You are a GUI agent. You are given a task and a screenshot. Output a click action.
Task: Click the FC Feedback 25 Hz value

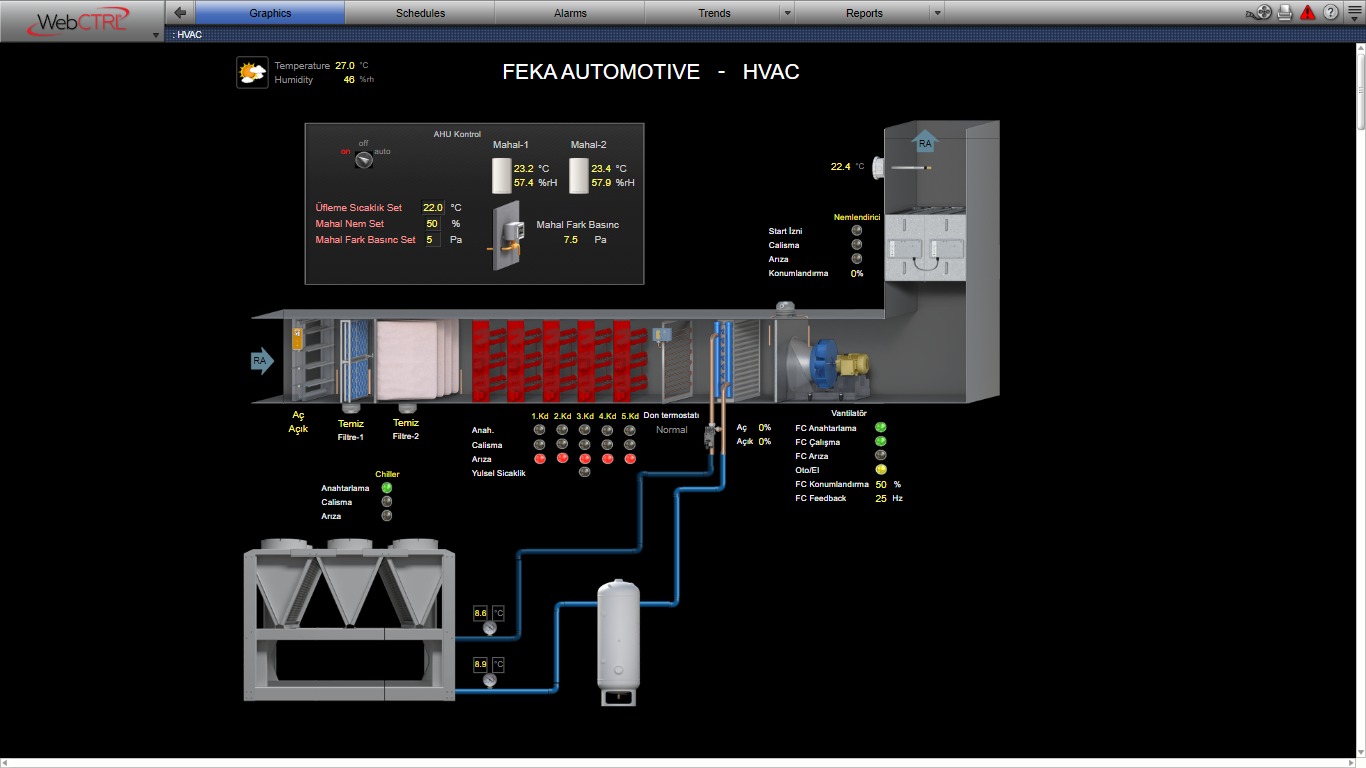(881, 498)
